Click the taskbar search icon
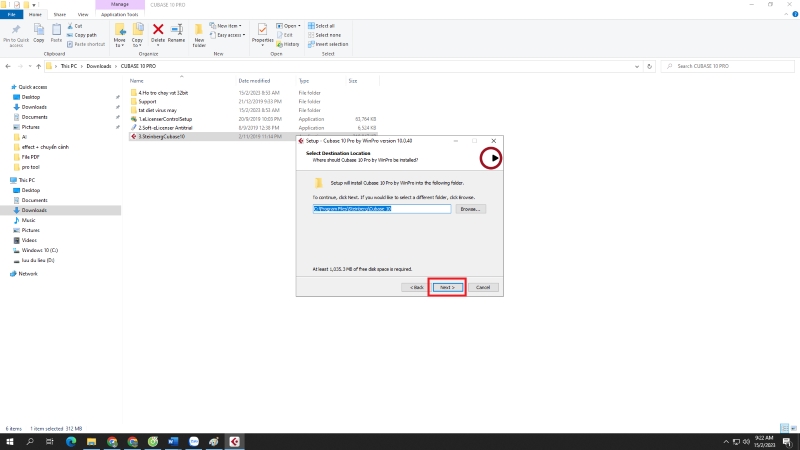Viewport: 800px width, 450px height. point(30,442)
